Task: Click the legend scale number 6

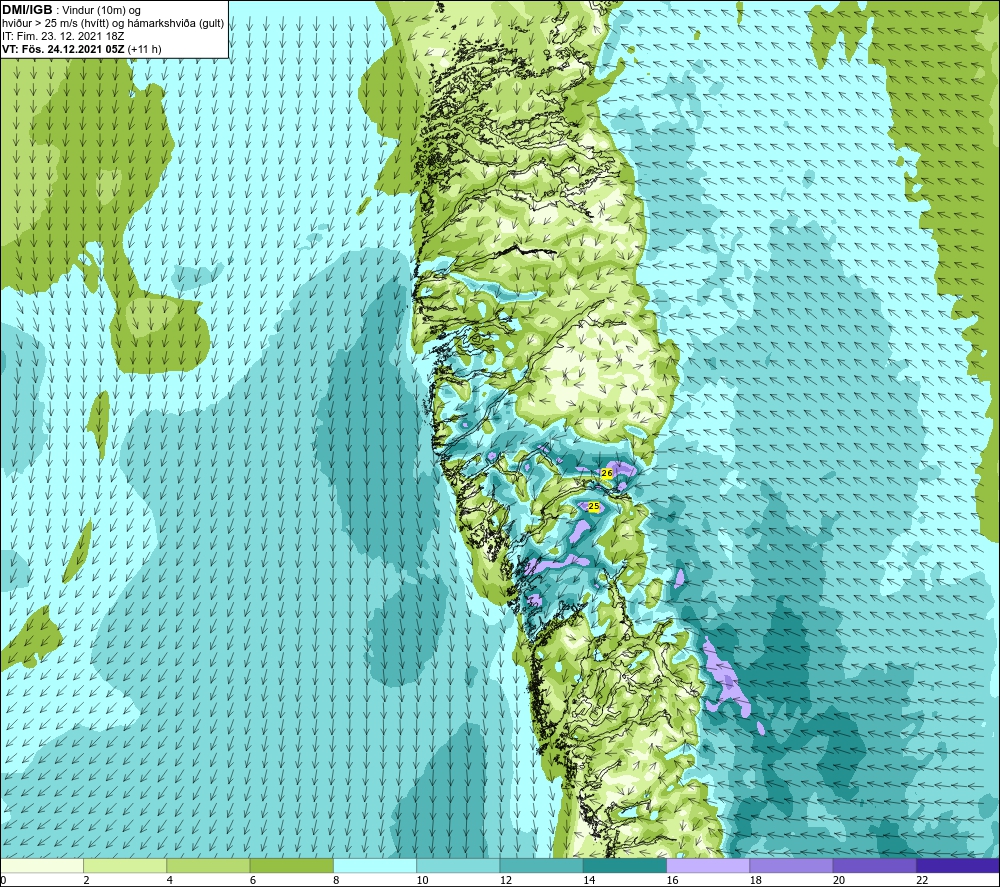Action: (253, 881)
